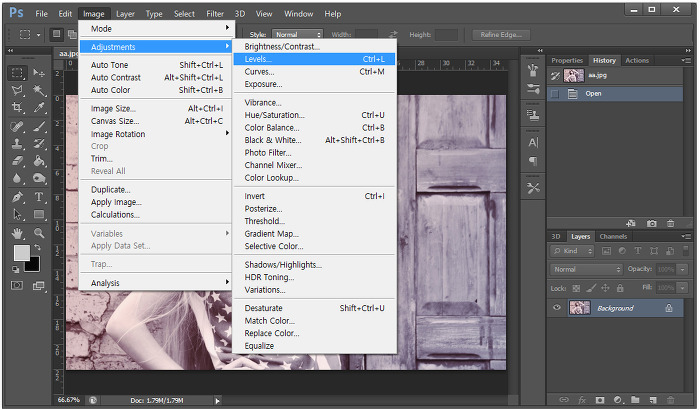Viewport: 700px width, 410px height.
Task: Select the Polygonal Lasso tool
Action: point(17,91)
